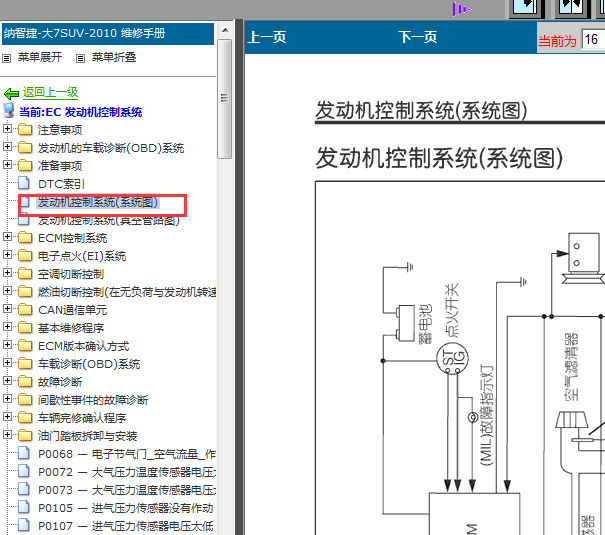The width and height of the screenshot is (605, 535).
Task: Click the 菜单展开 icon
Action: click(x=7, y=59)
